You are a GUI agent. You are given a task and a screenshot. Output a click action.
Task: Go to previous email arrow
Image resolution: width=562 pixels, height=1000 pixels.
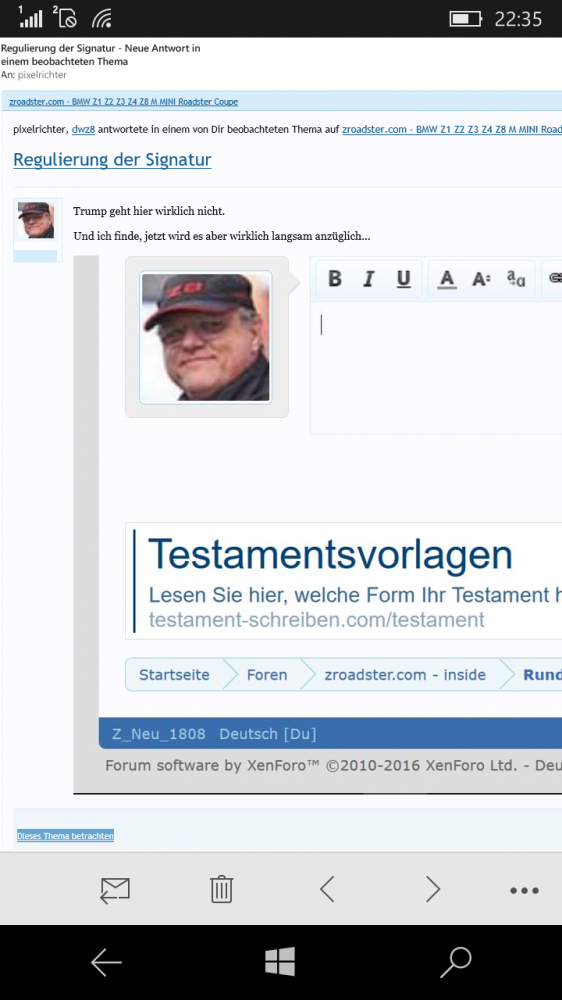(327, 889)
